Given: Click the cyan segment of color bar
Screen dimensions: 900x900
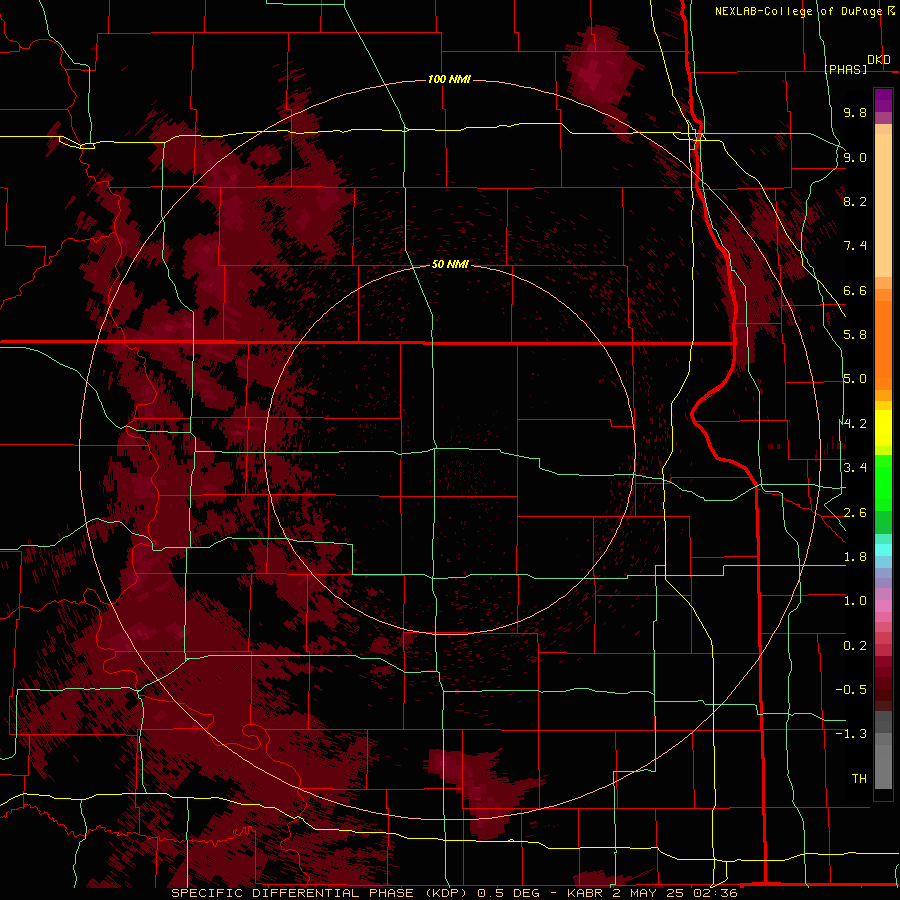Looking at the screenshot, I should (883, 550).
